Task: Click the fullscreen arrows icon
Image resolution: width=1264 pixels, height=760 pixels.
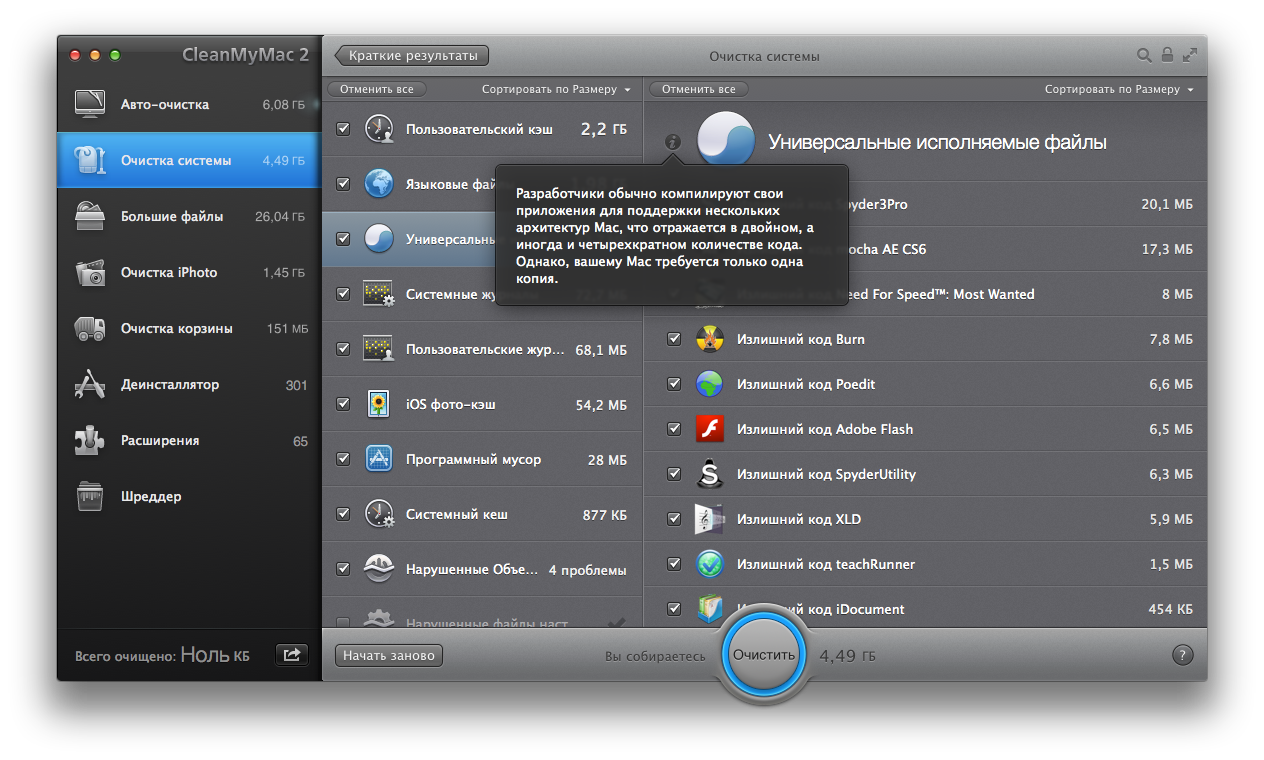Action: [1190, 55]
